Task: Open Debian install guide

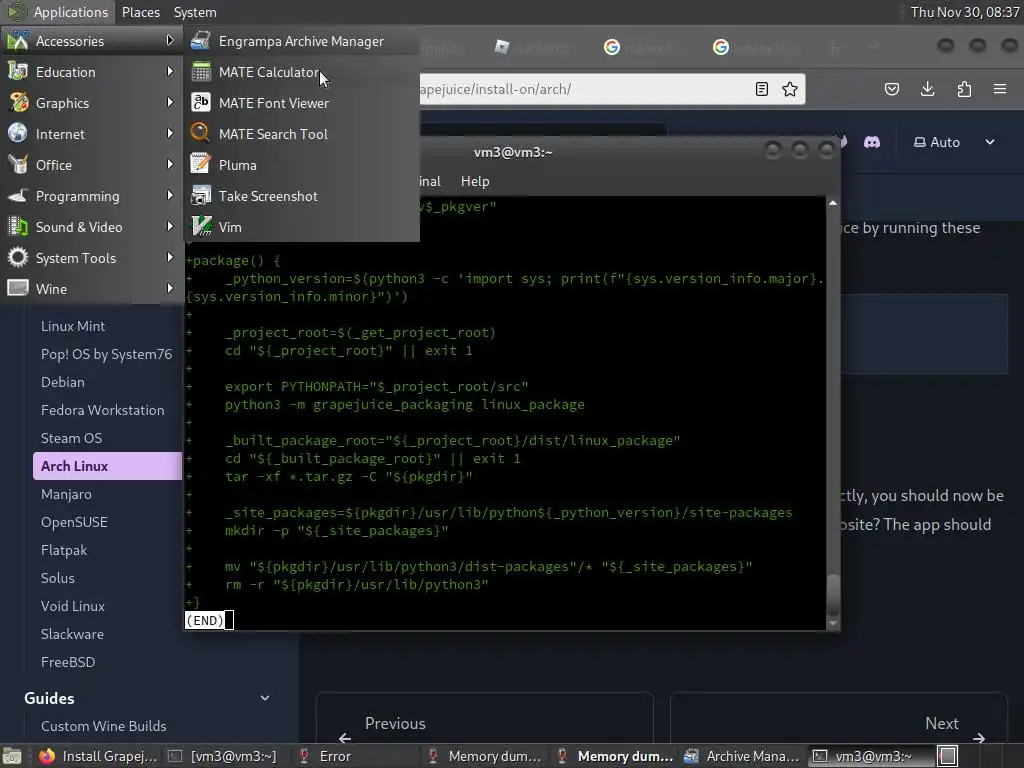Action: coord(63,382)
